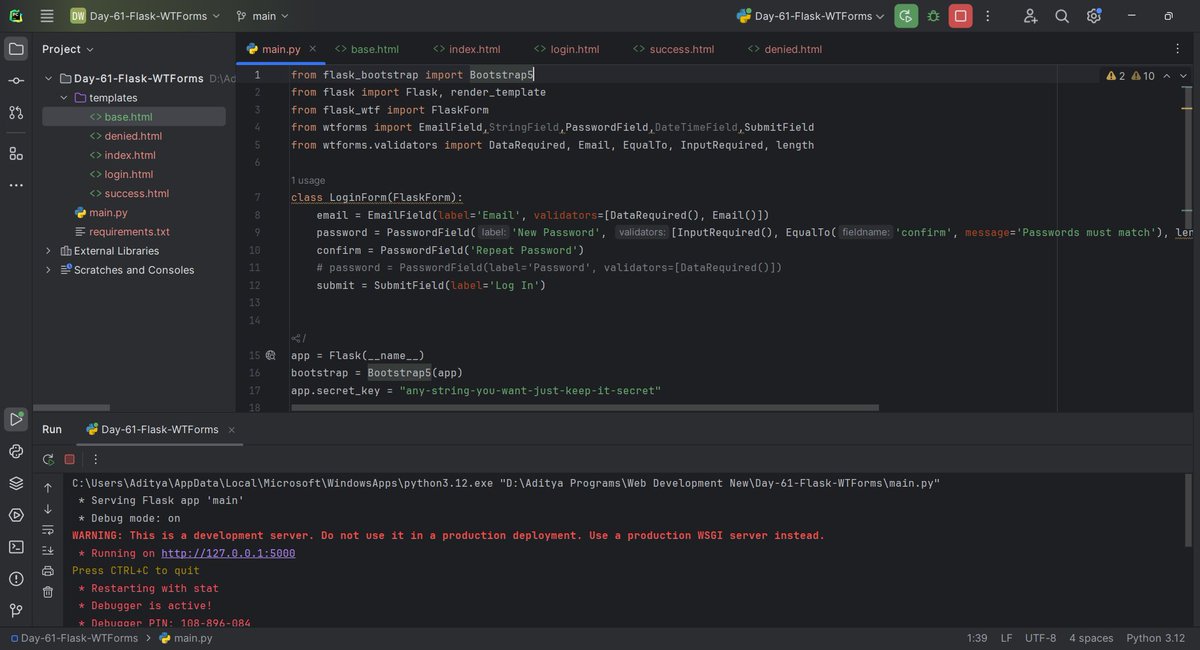Click UTF-8 encoding in status bar

tap(1040, 638)
